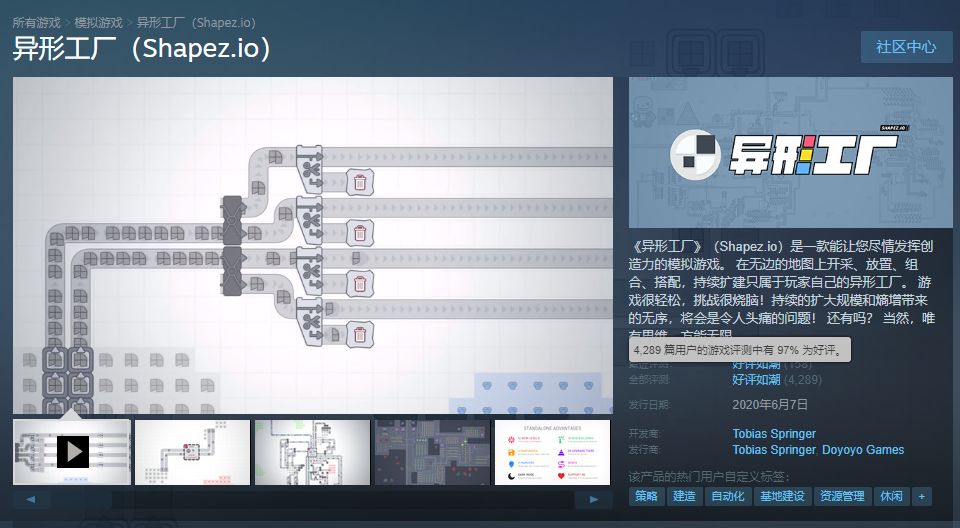Click the left arrow of the thumbnail strip
Viewport: 960px width, 528px height.
(x=31, y=499)
